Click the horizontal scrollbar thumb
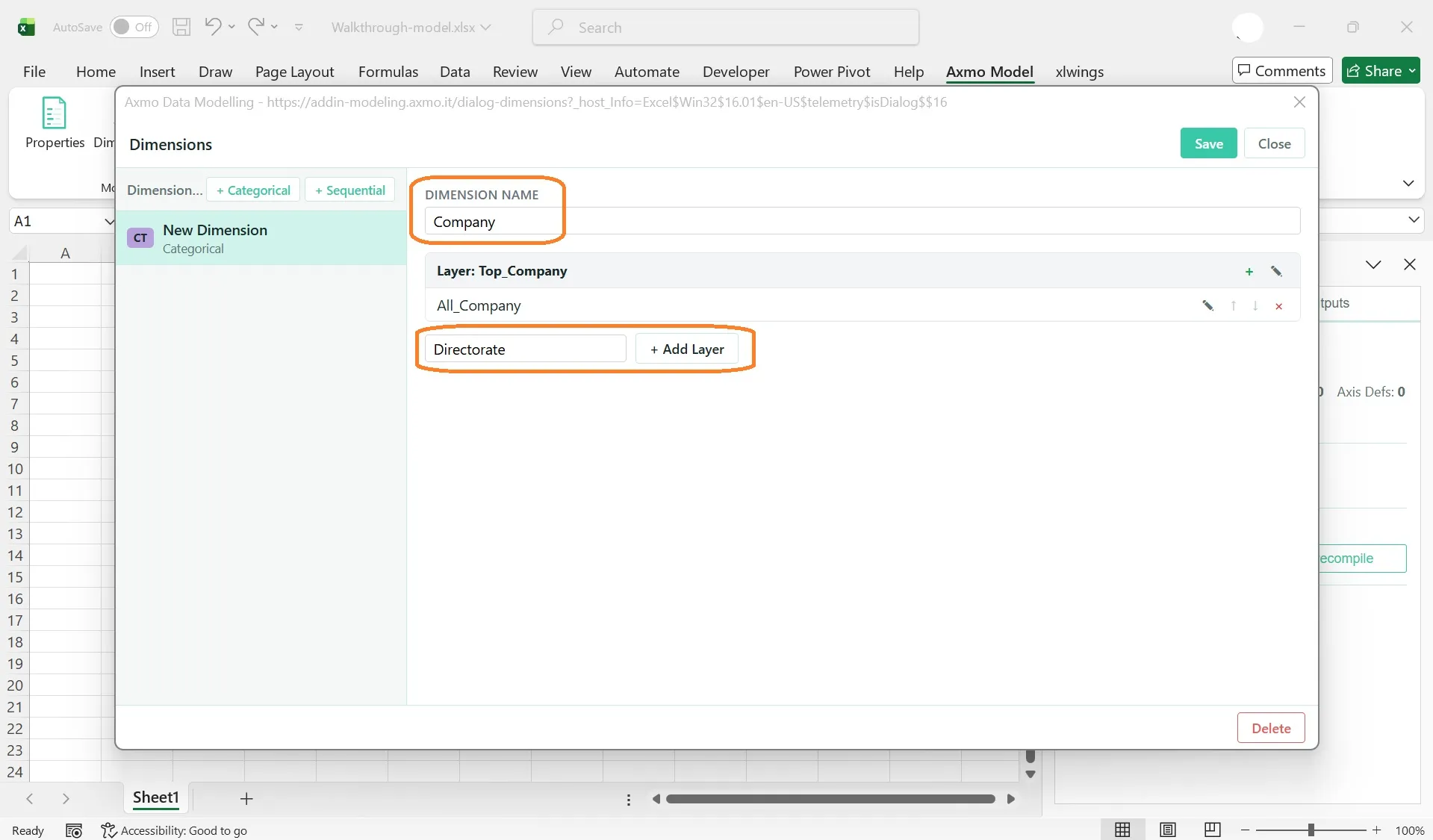This screenshot has width=1433, height=840. coord(830,799)
